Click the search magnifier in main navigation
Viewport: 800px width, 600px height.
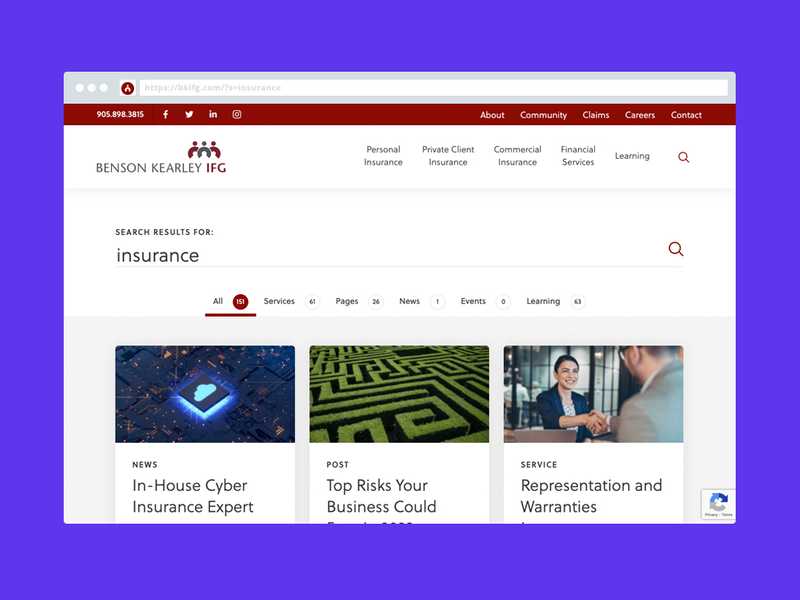(x=684, y=157)
